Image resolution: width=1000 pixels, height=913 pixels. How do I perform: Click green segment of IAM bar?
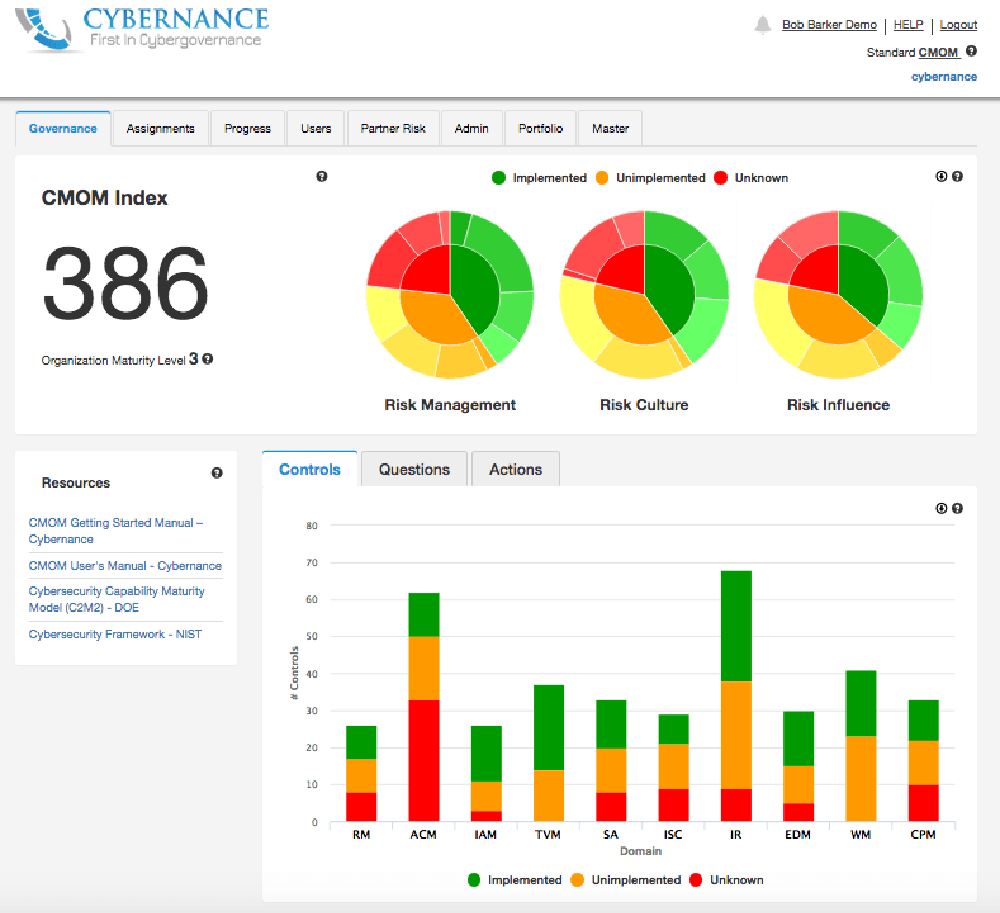486,754
